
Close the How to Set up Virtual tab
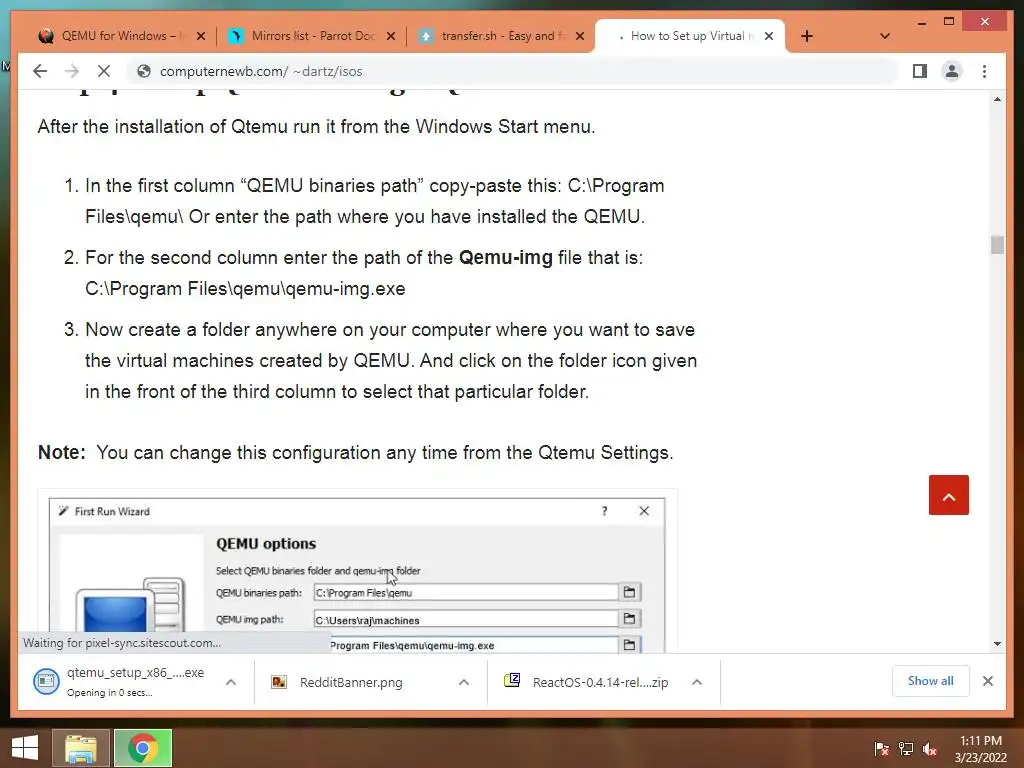click(x=769, y=36)
